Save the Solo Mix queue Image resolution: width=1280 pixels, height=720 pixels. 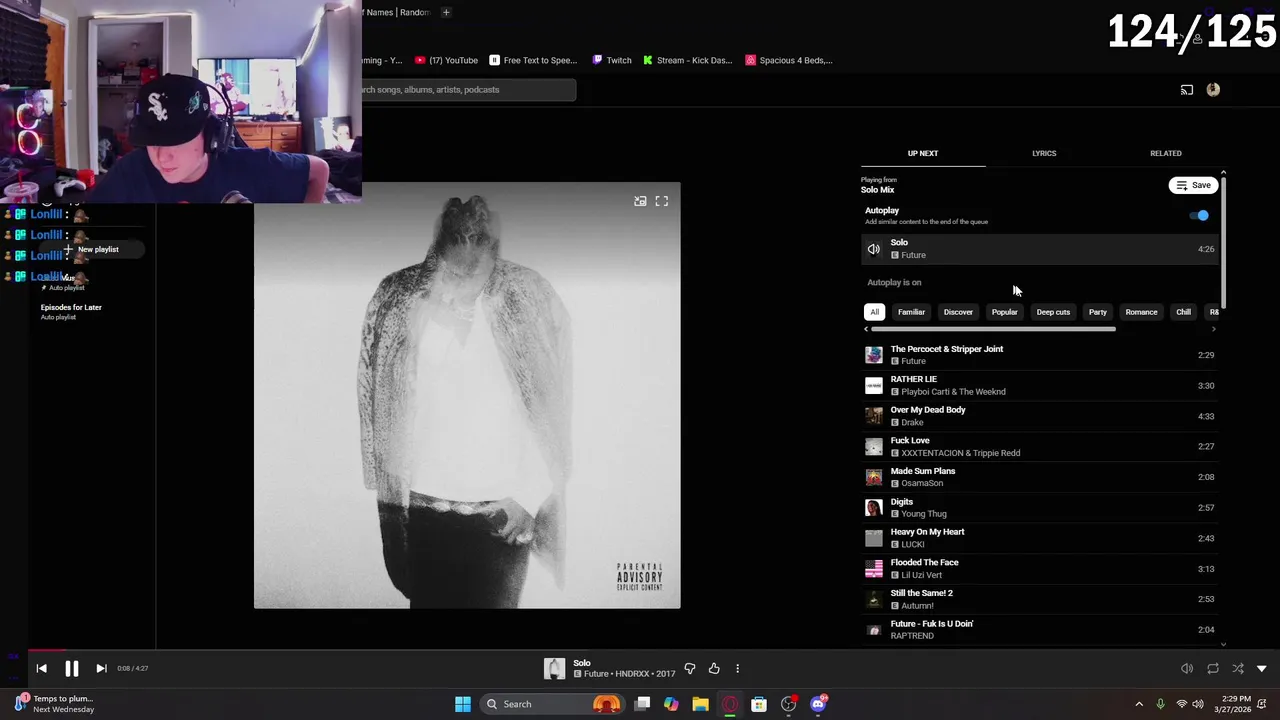1194,185
